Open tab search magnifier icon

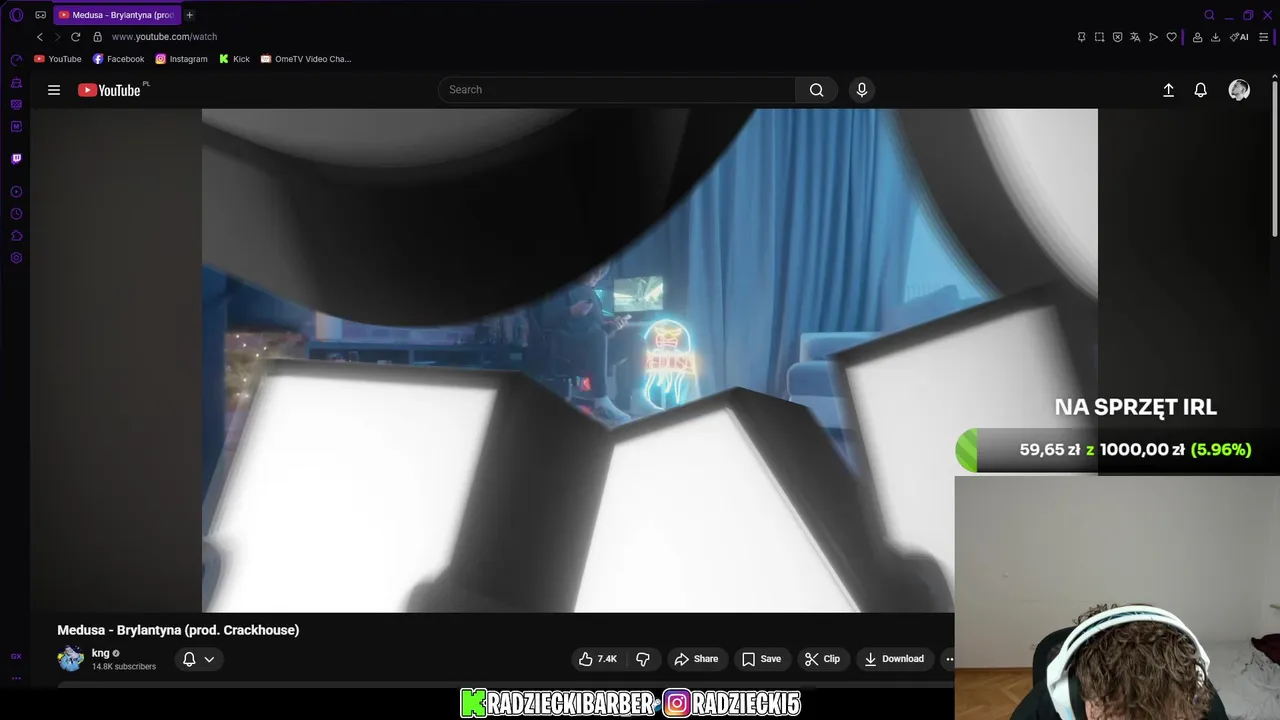(1209, 15)
